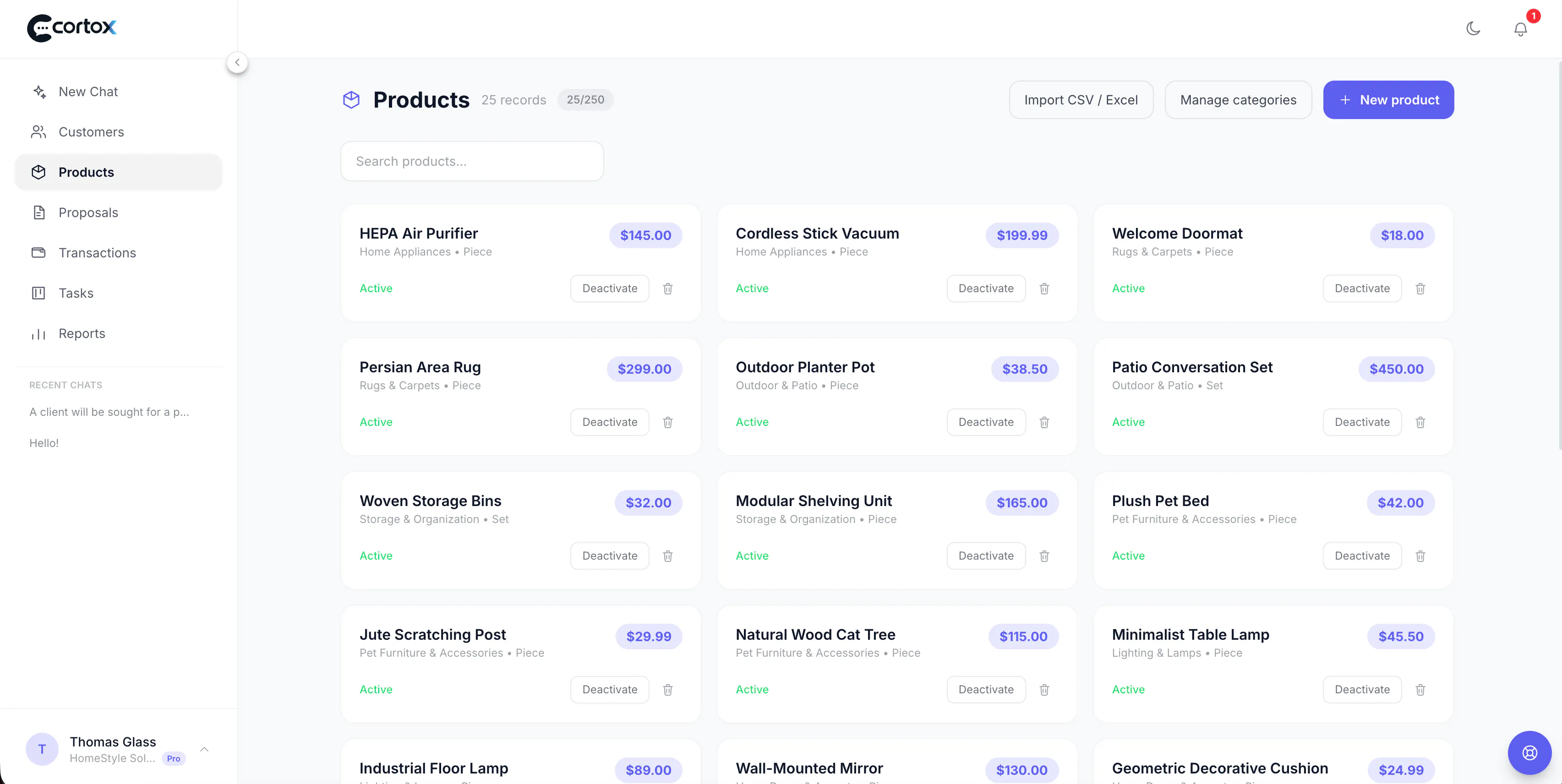This screenshot has height=784, width=1562.
Task: Select the Persian Area Rug title
Action: (420, 367)
